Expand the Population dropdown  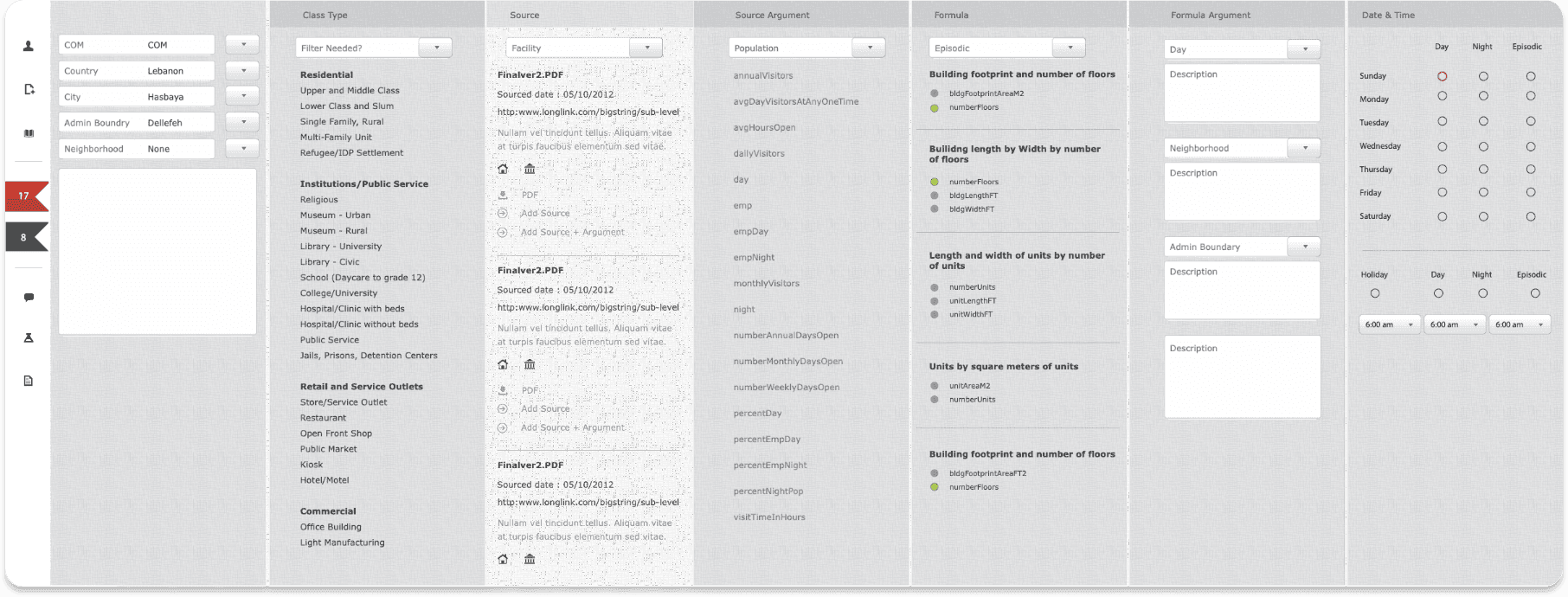(869, 48)
